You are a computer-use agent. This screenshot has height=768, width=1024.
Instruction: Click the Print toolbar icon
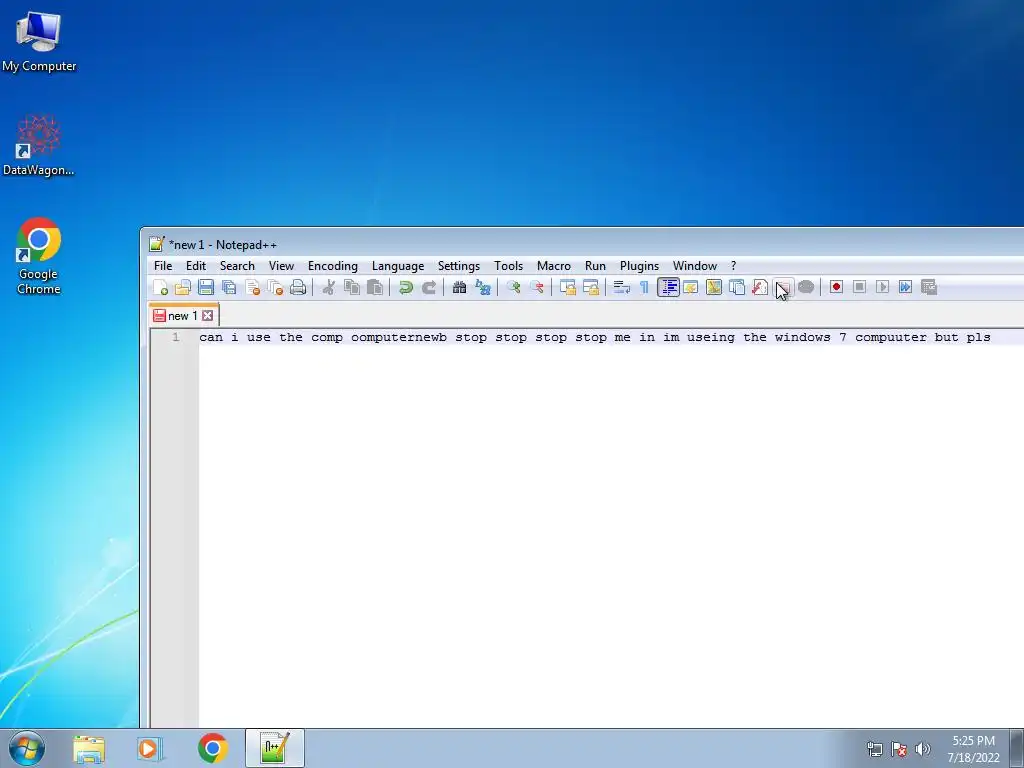(x=298, y=287)
